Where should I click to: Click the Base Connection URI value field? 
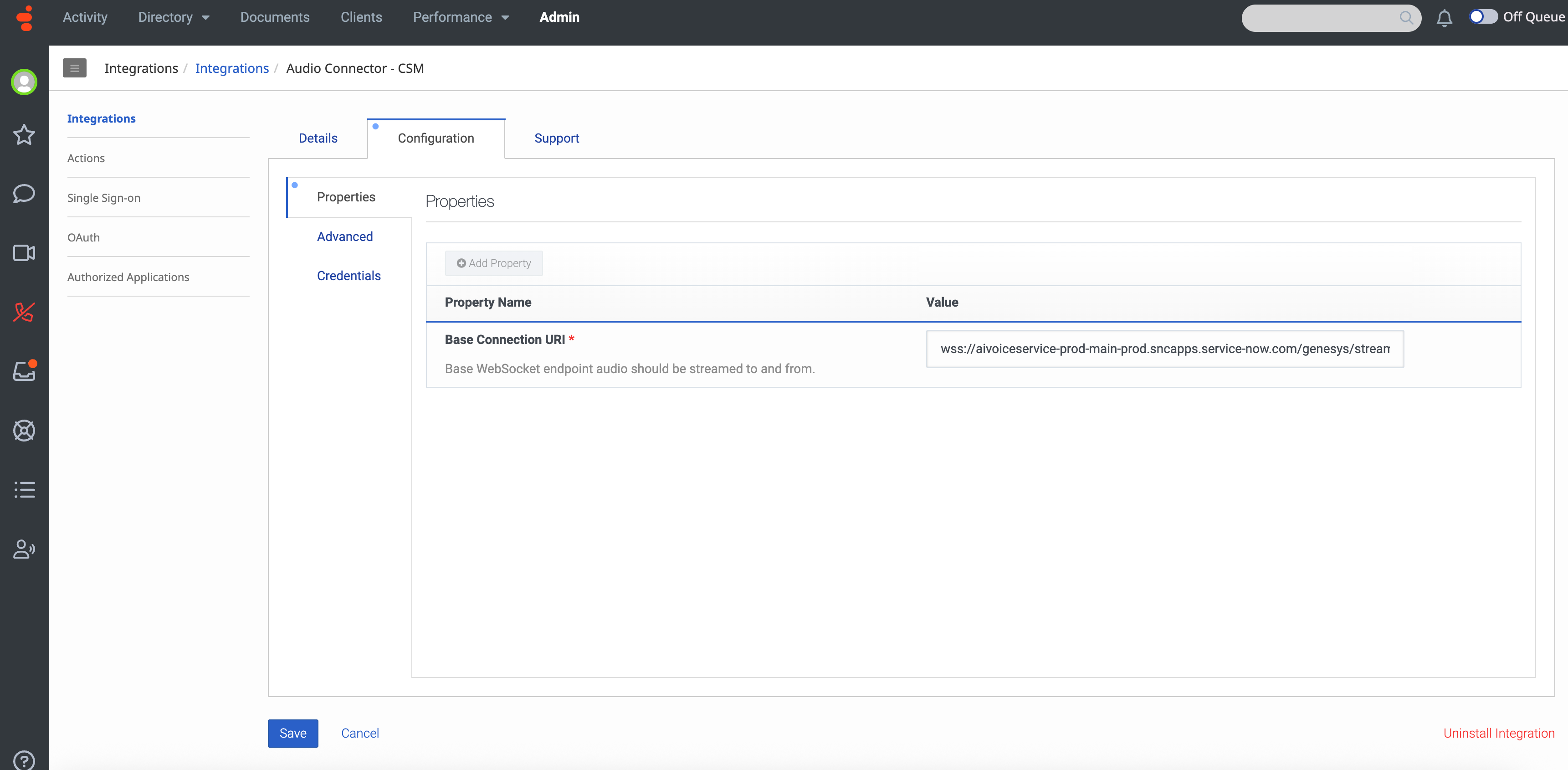pyautogui.click(x=1164, y=349)
